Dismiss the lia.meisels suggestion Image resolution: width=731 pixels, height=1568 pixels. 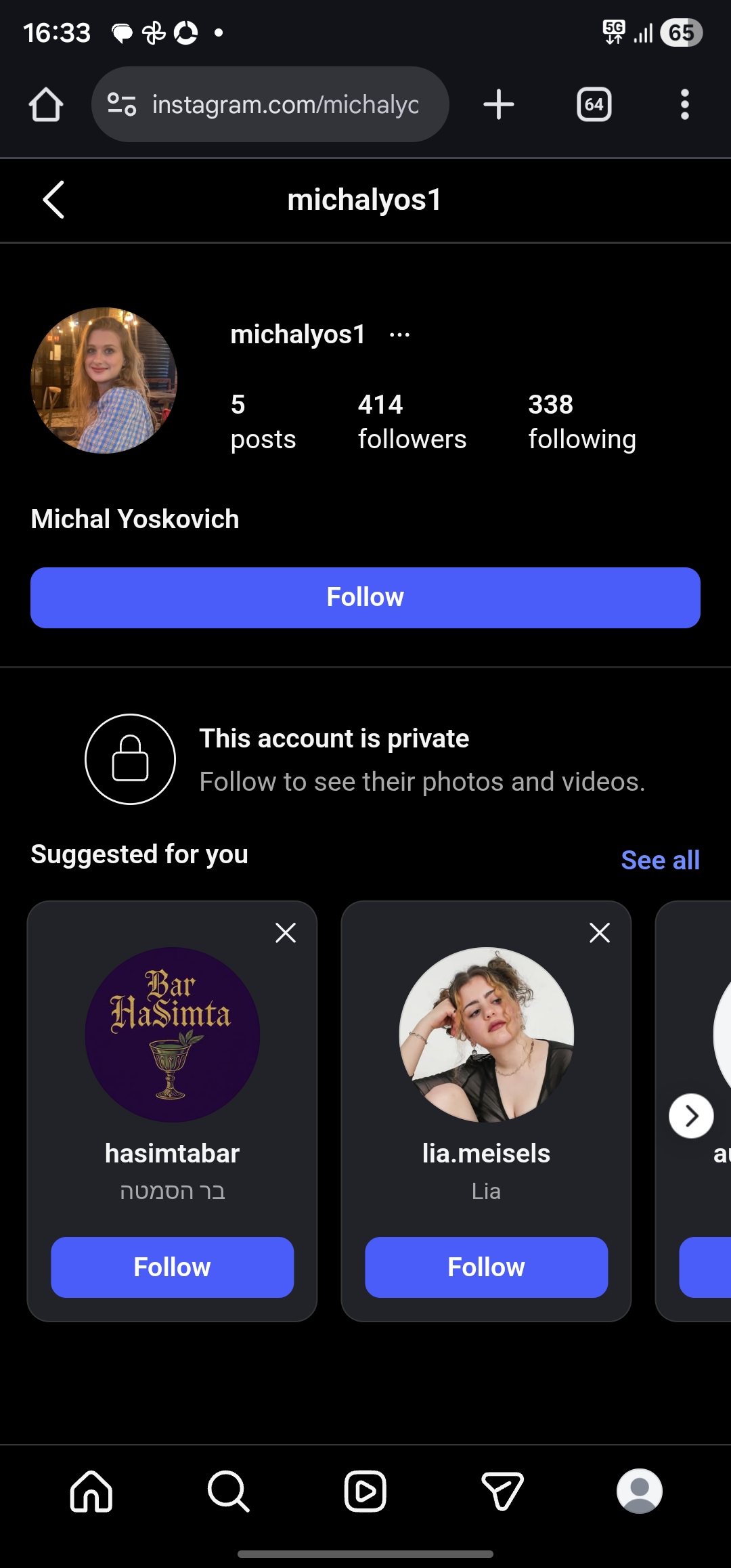[x=600, y=933]
